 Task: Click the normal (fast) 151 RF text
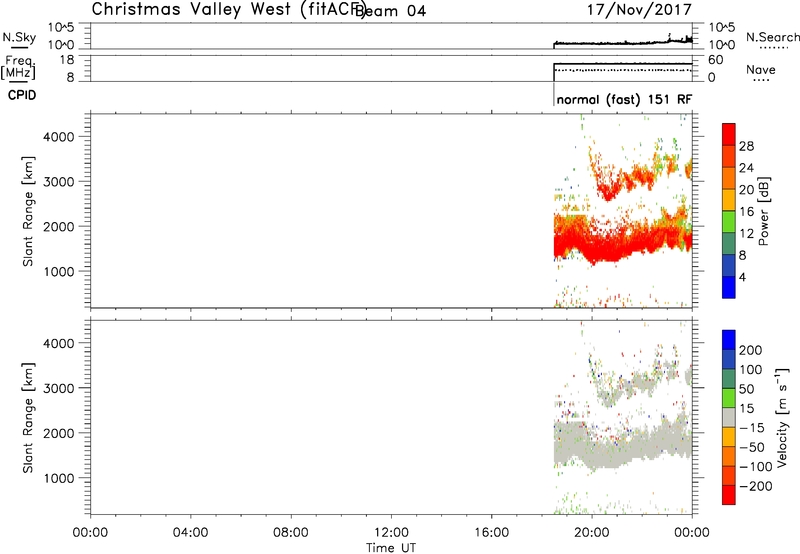click(624, 99)
